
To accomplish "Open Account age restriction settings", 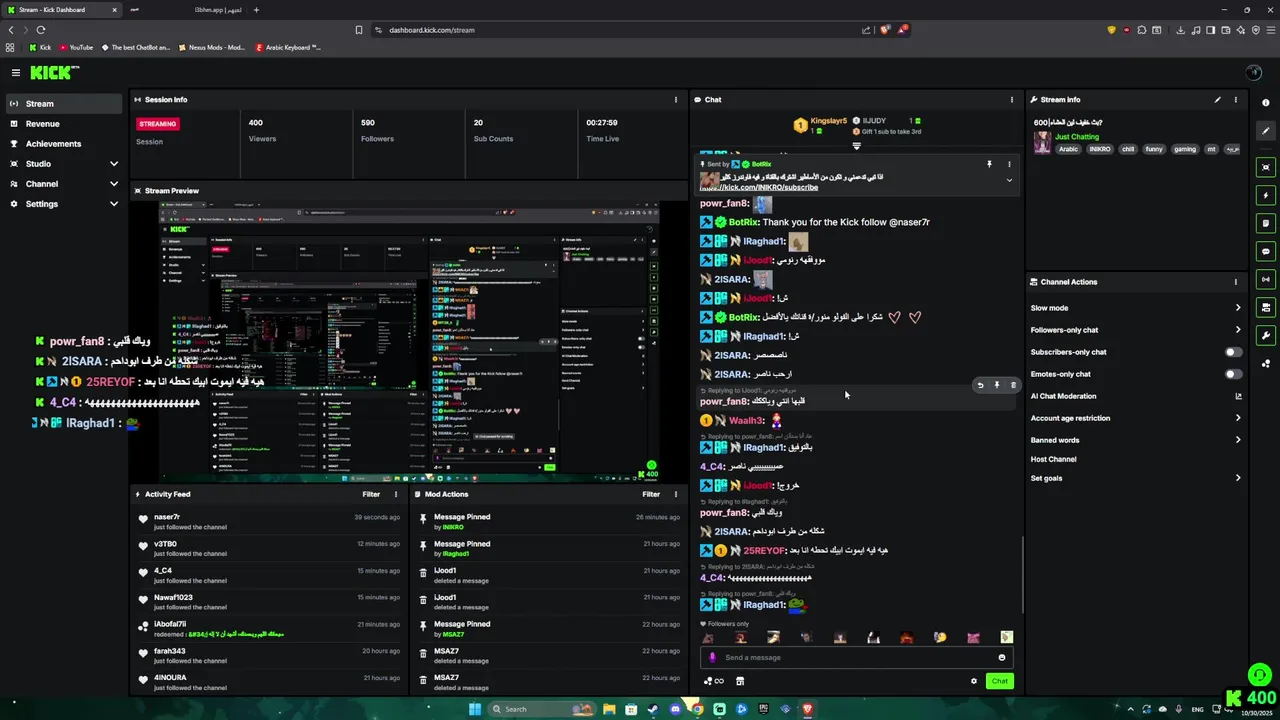I will [1136, 418].
